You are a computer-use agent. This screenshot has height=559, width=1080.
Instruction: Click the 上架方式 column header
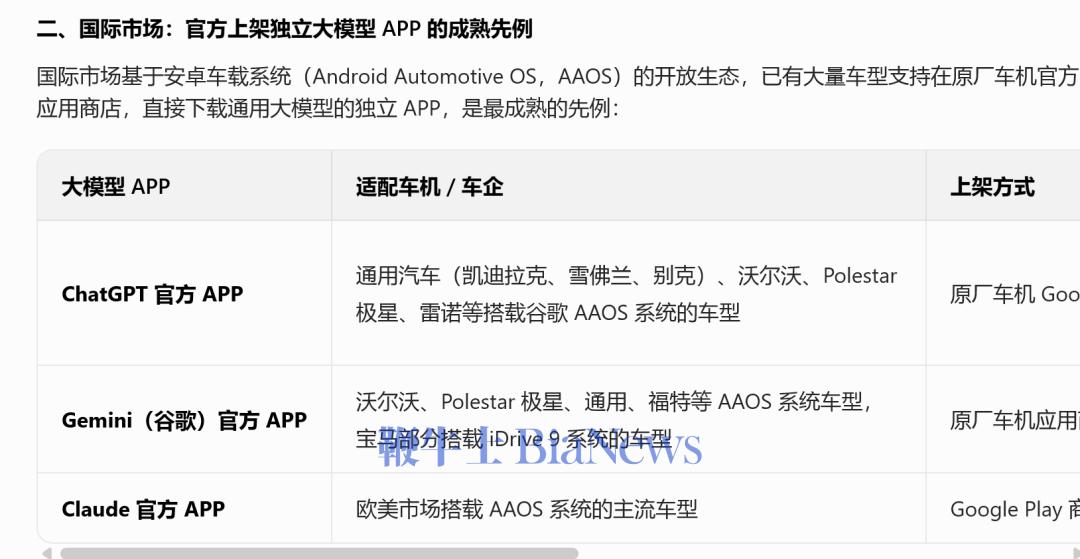click(992, 187)
